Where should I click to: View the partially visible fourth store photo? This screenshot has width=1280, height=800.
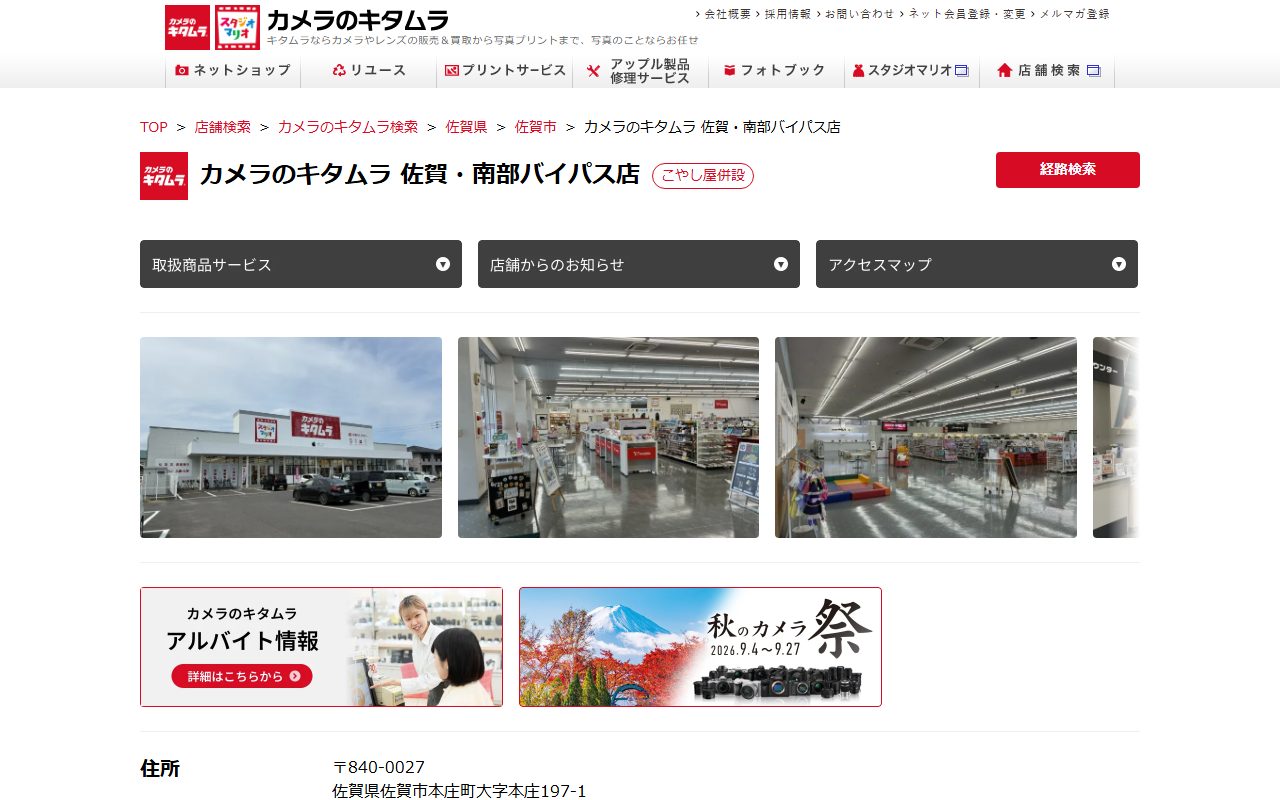(x=1116, y=437)
